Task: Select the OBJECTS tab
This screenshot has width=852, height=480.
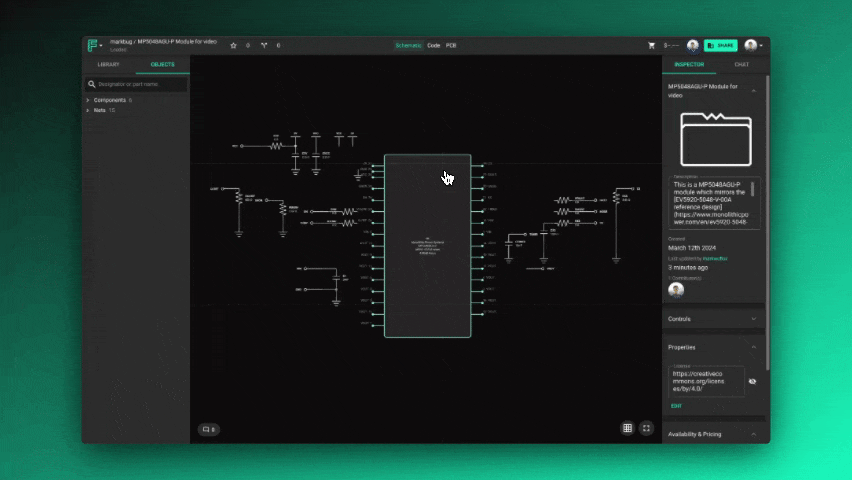Action: (x=162, y=65)
